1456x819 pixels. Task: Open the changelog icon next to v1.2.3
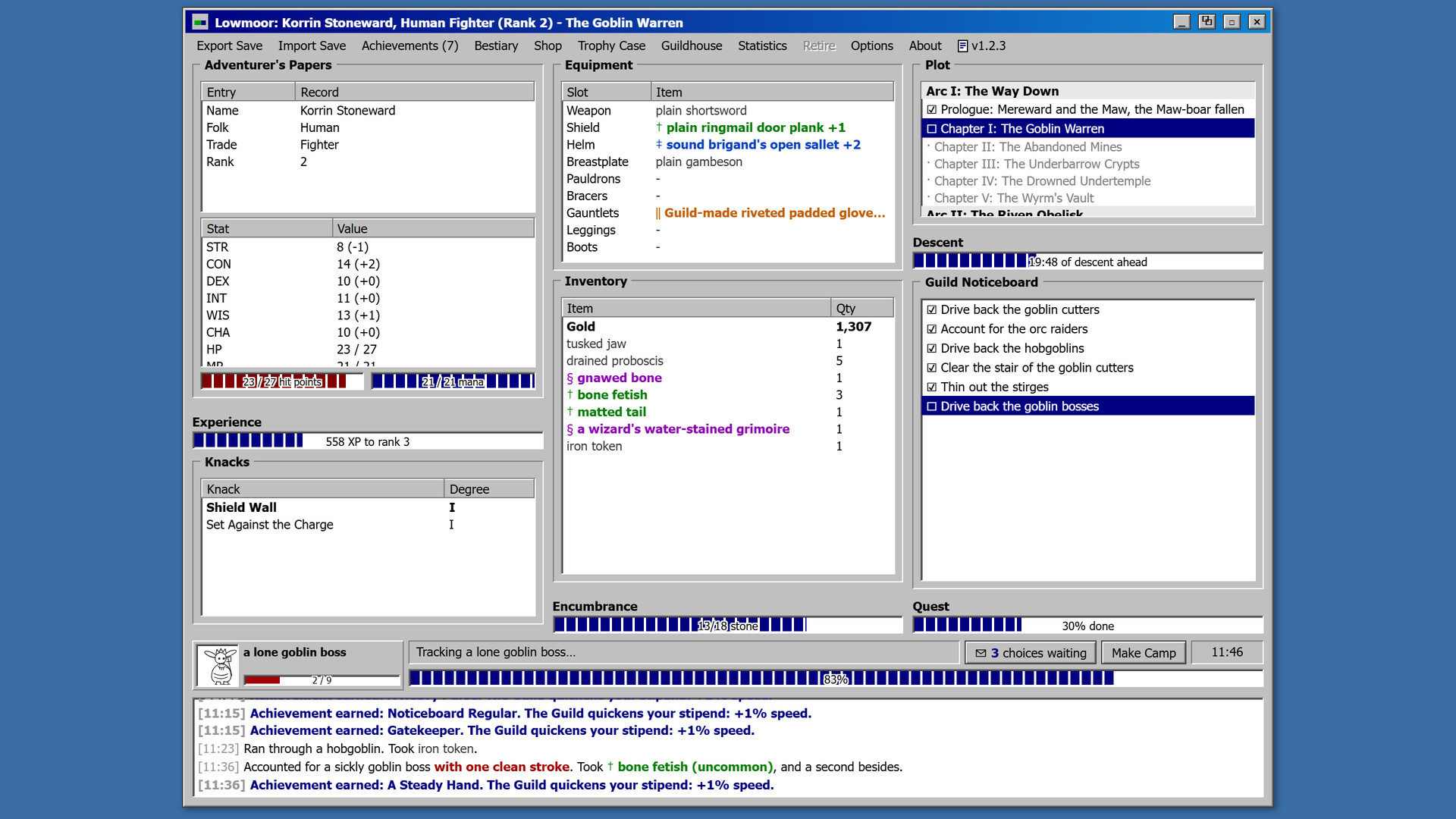[962, 46]
